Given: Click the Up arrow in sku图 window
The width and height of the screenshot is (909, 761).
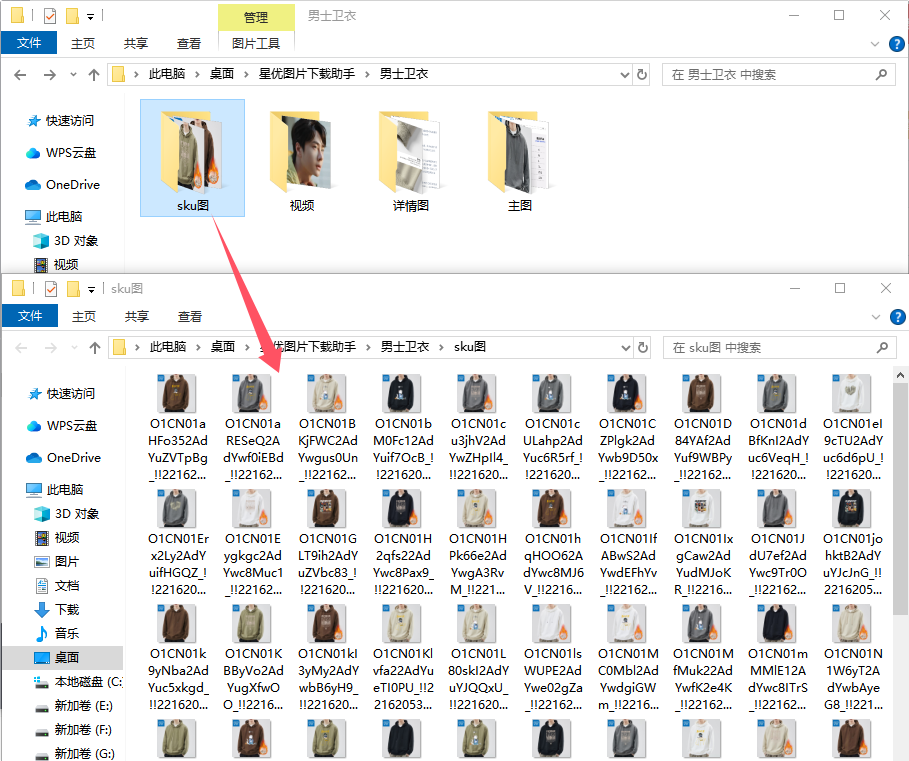Looking at the screenshot, I should click(94, 348).
